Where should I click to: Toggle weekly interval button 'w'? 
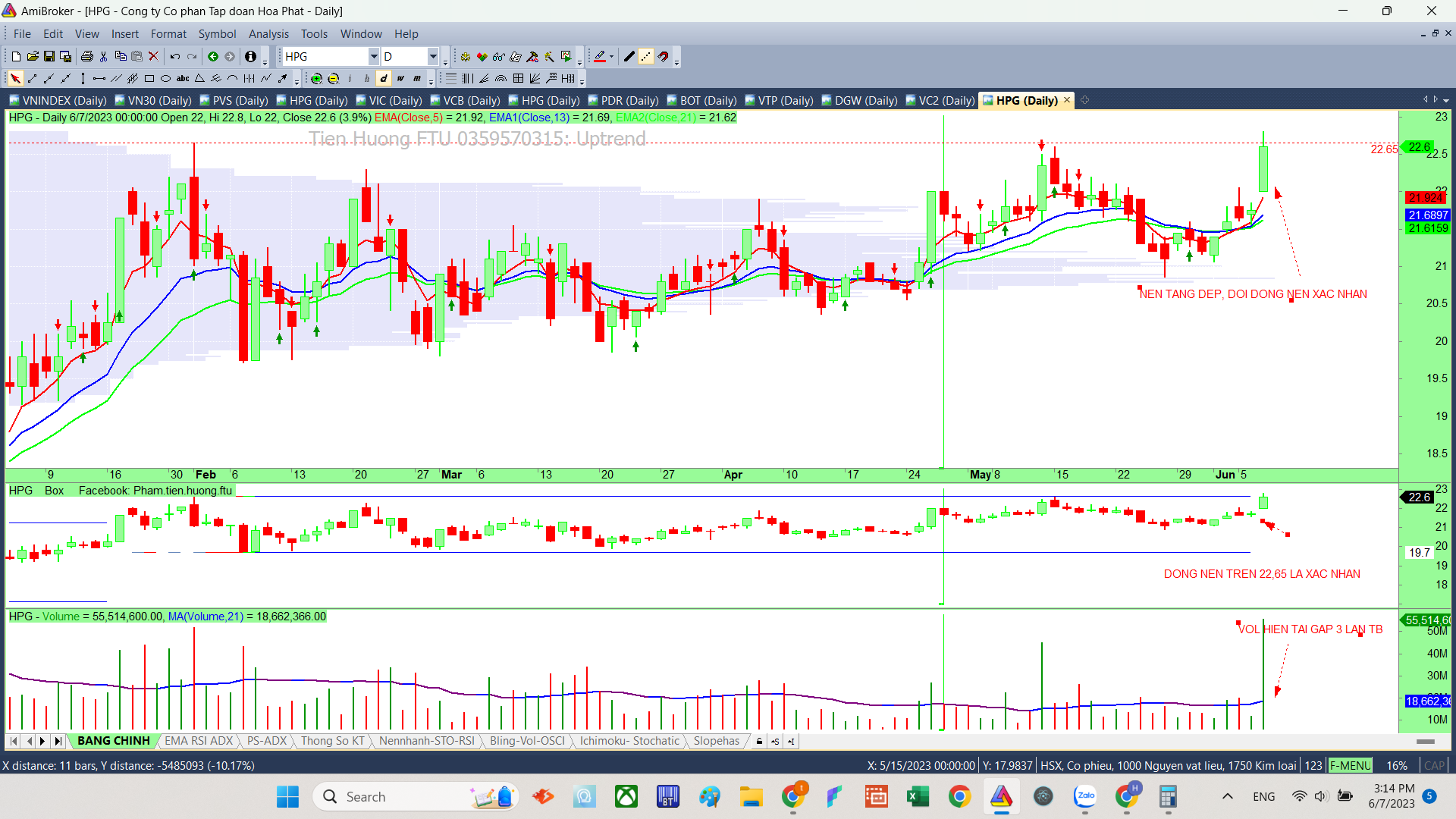pyautogui.click(x=400, y=78)
